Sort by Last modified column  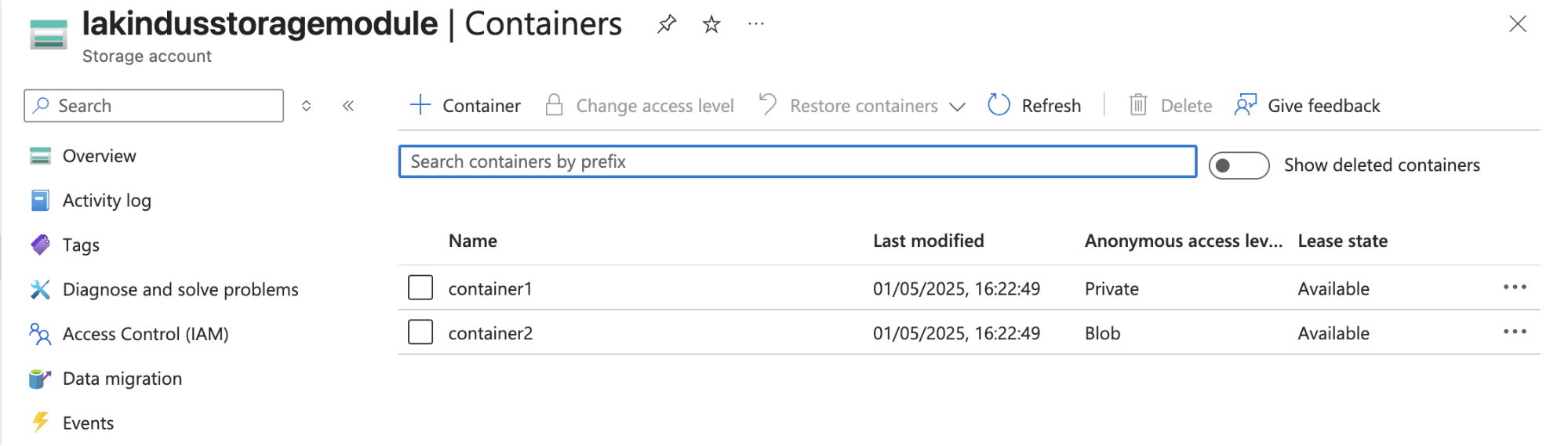coord(929,241)
